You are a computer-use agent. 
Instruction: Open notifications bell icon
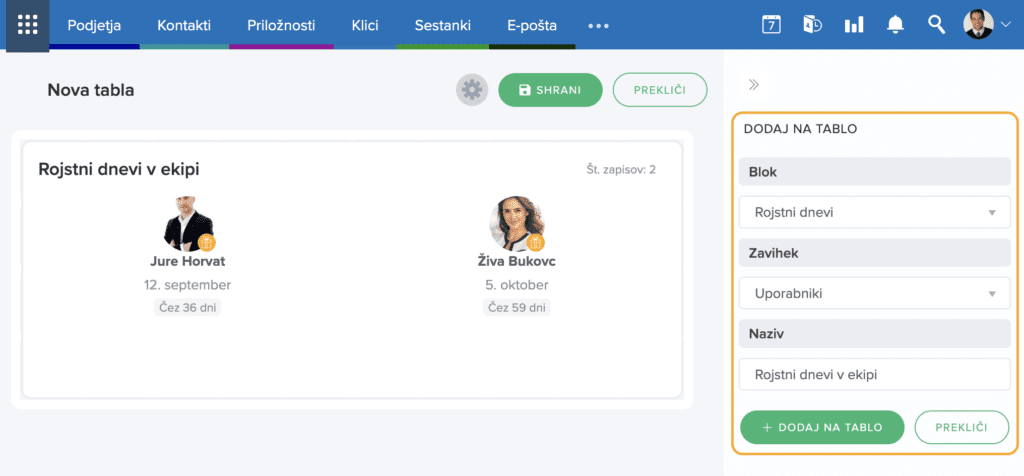[x=895, y=25]
